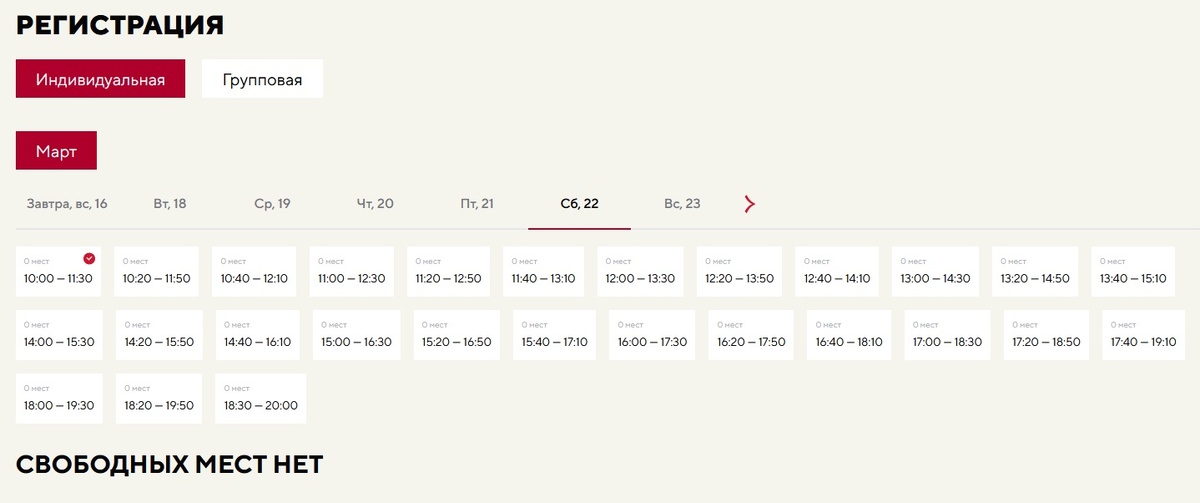Screen dimensions: 1200x503
Task: Choose the Чт, 20 date tab
Action: [x=375, y=204]
